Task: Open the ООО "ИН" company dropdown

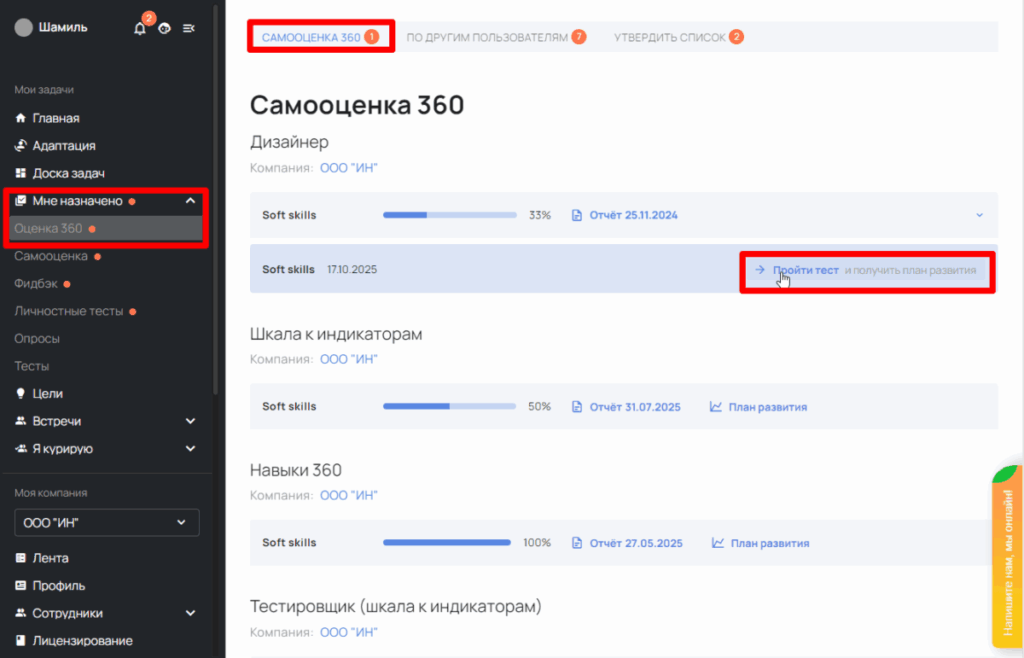Action: click(106, 522)
